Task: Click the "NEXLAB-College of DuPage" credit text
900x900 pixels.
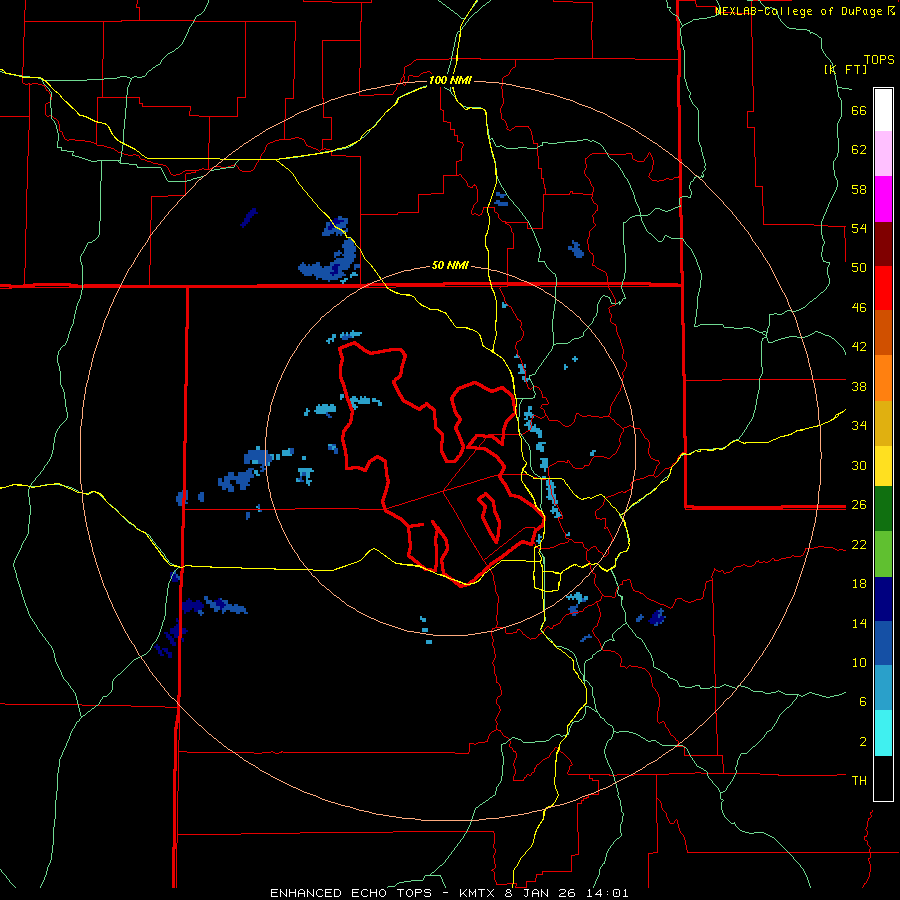Action: click(799, 11)
